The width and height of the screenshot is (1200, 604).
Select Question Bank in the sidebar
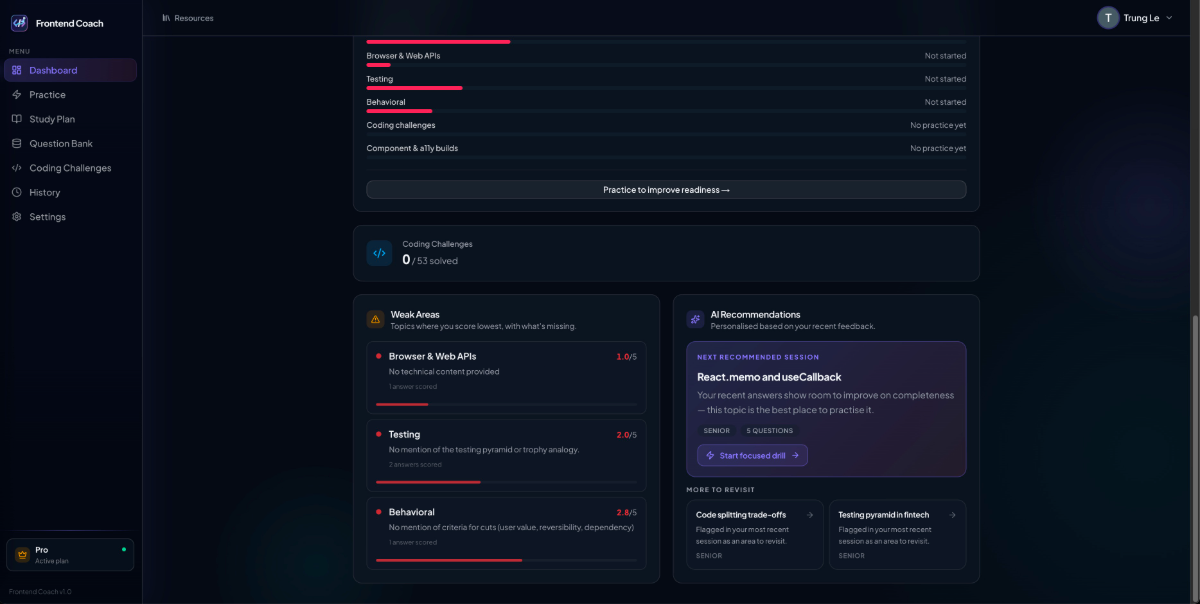click(70, 144)
